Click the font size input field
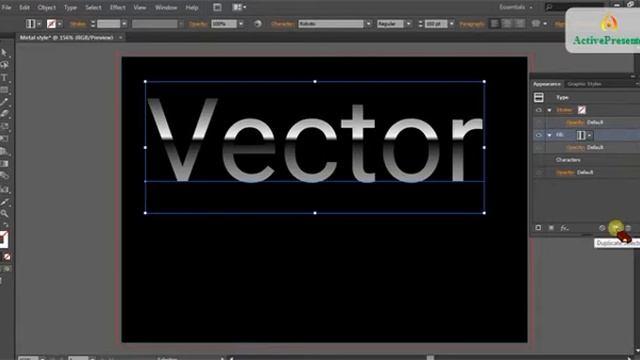The width and height of the screenshot is (640, 360). pyautogui.click(x=436, y=24)
